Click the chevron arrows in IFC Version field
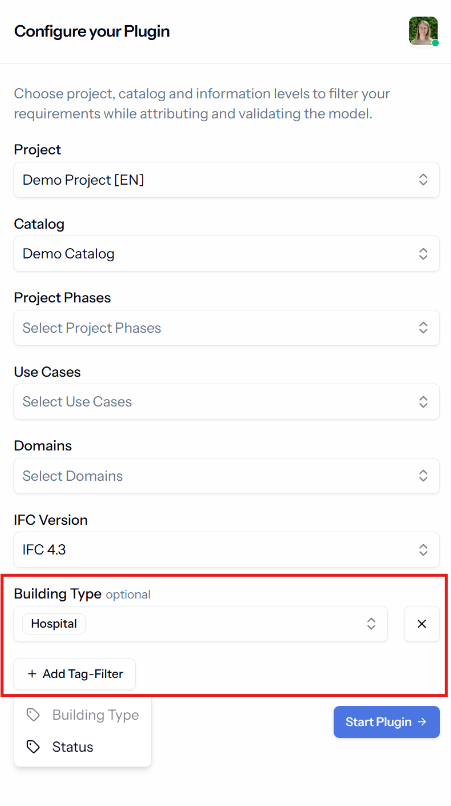Viewport: 451px width, 806px height. (x=423, y=549)
